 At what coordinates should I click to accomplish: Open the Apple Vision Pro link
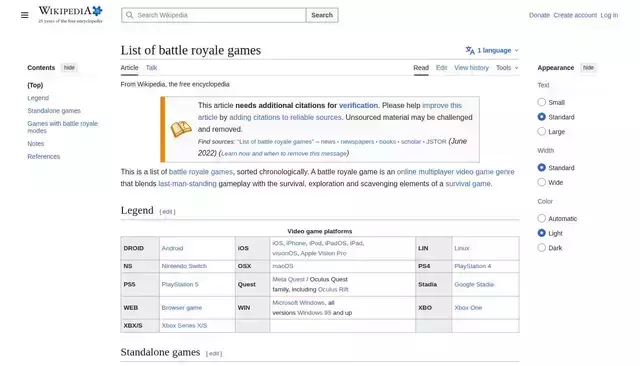click(323, 253)
